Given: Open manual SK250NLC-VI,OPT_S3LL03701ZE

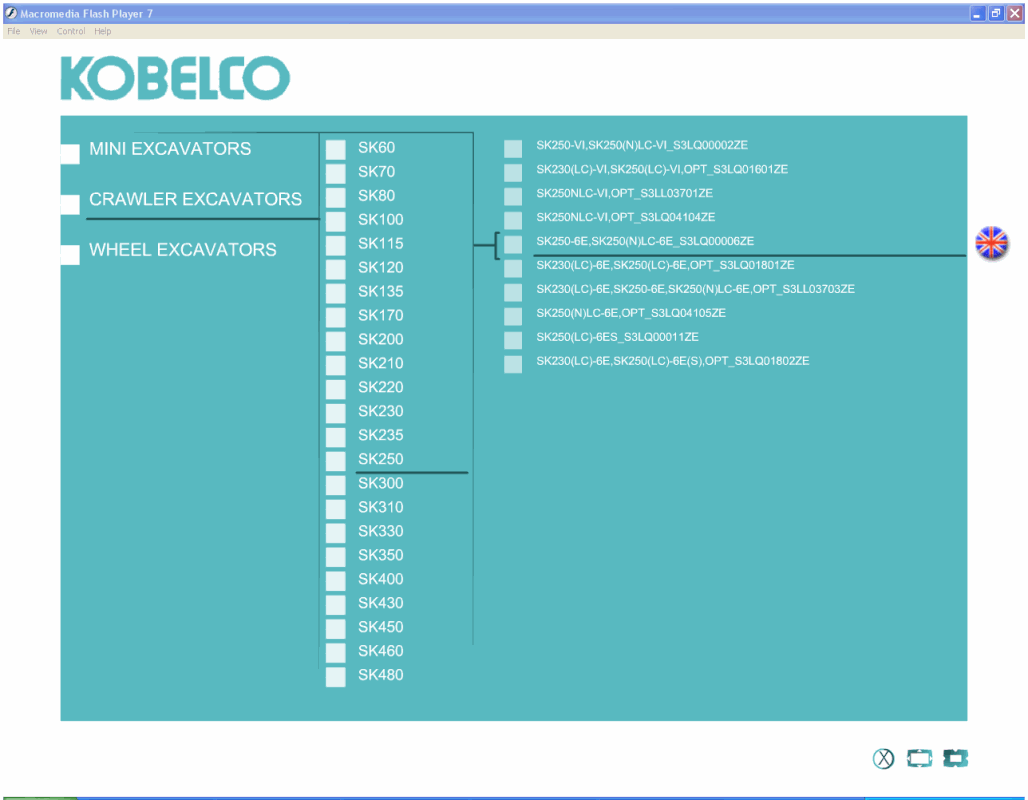Looking at the screenshot, I should (624, 193).
